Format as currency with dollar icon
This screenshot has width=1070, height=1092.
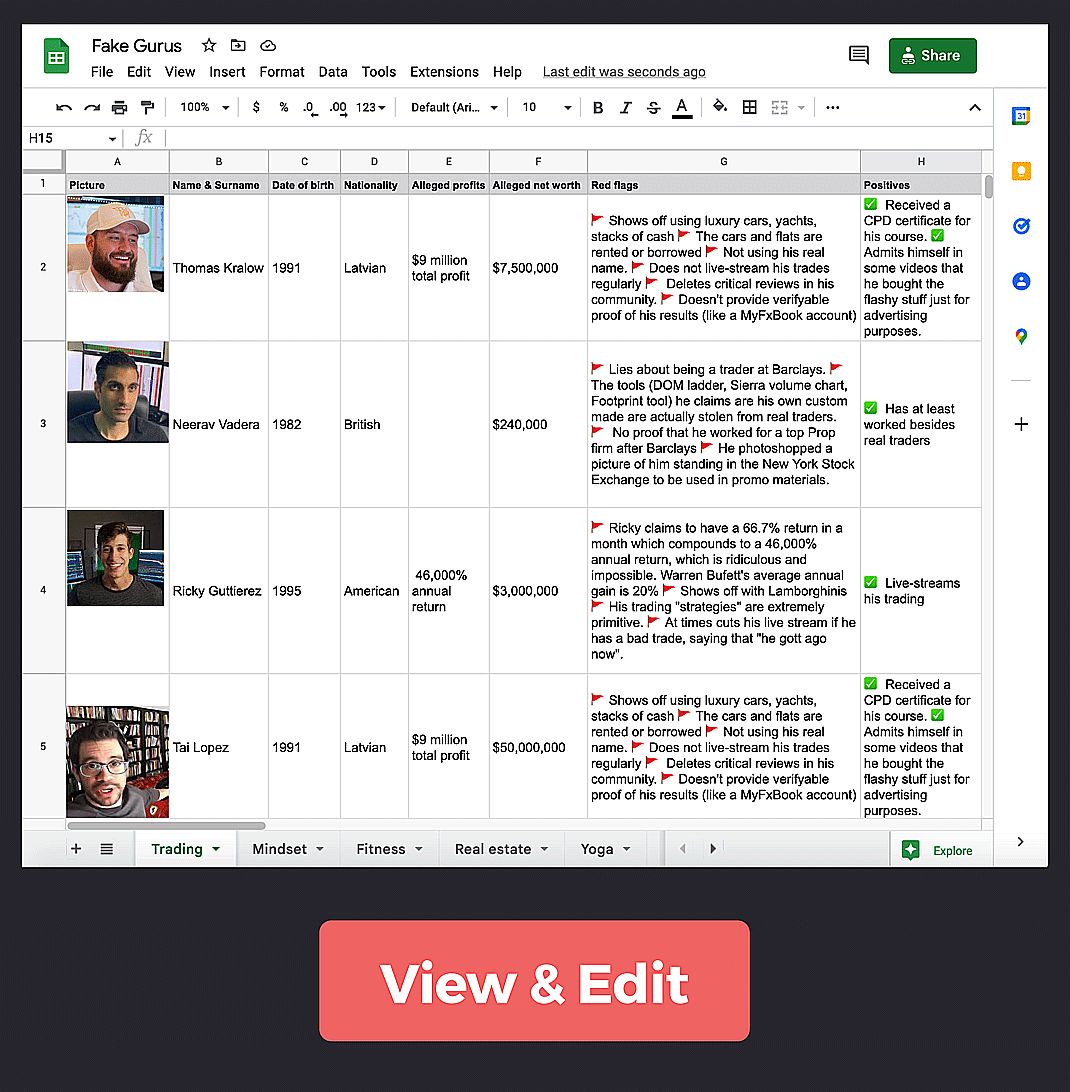coord(256,107)
